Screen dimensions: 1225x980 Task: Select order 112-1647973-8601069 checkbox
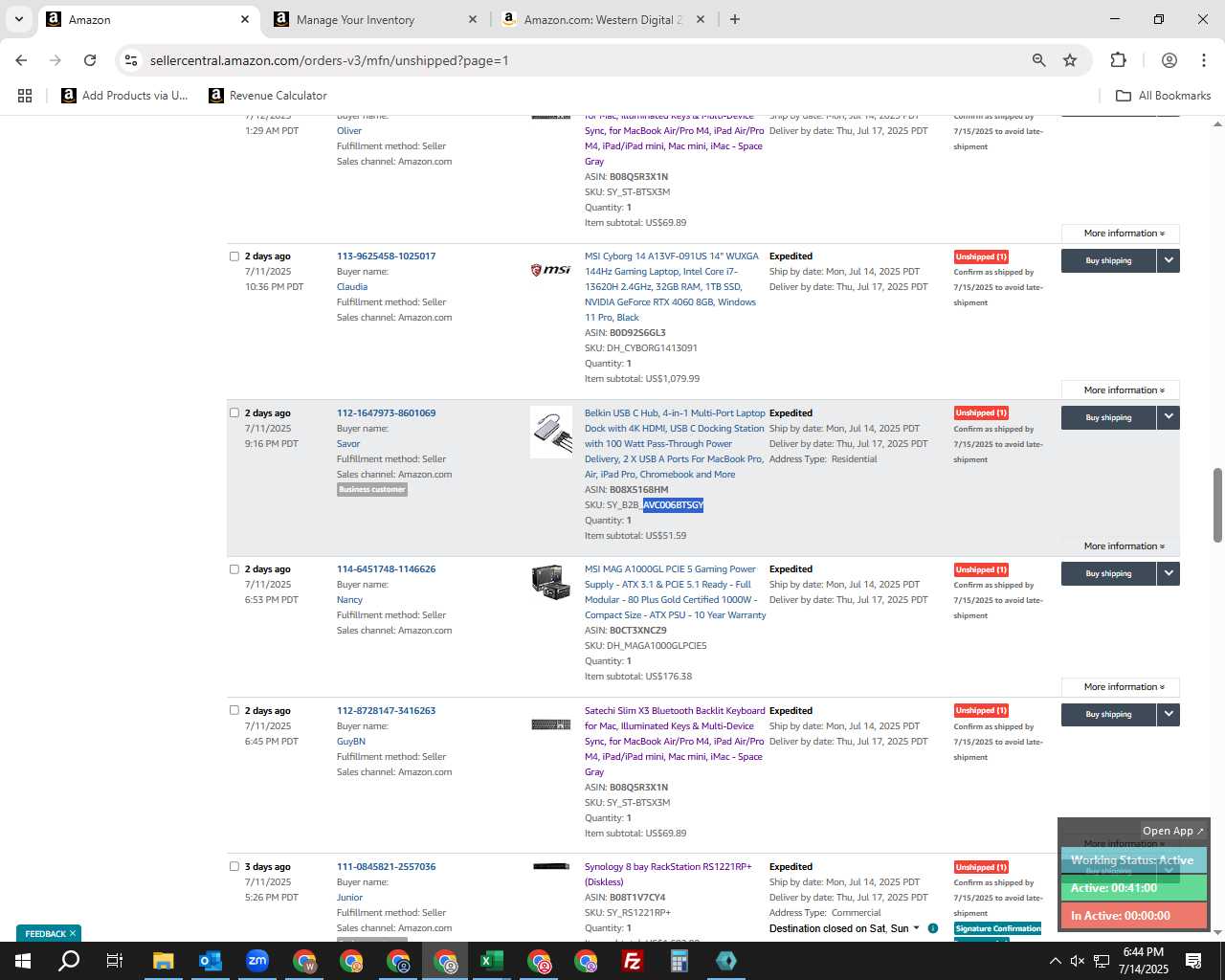pyautogui.click(x=234, y=413)
